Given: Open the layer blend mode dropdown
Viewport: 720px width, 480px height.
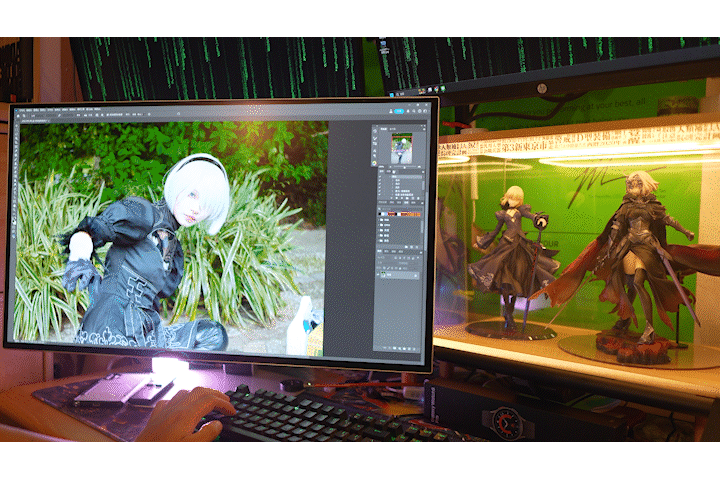Looking at the screenshot, I should coord(386,263).
